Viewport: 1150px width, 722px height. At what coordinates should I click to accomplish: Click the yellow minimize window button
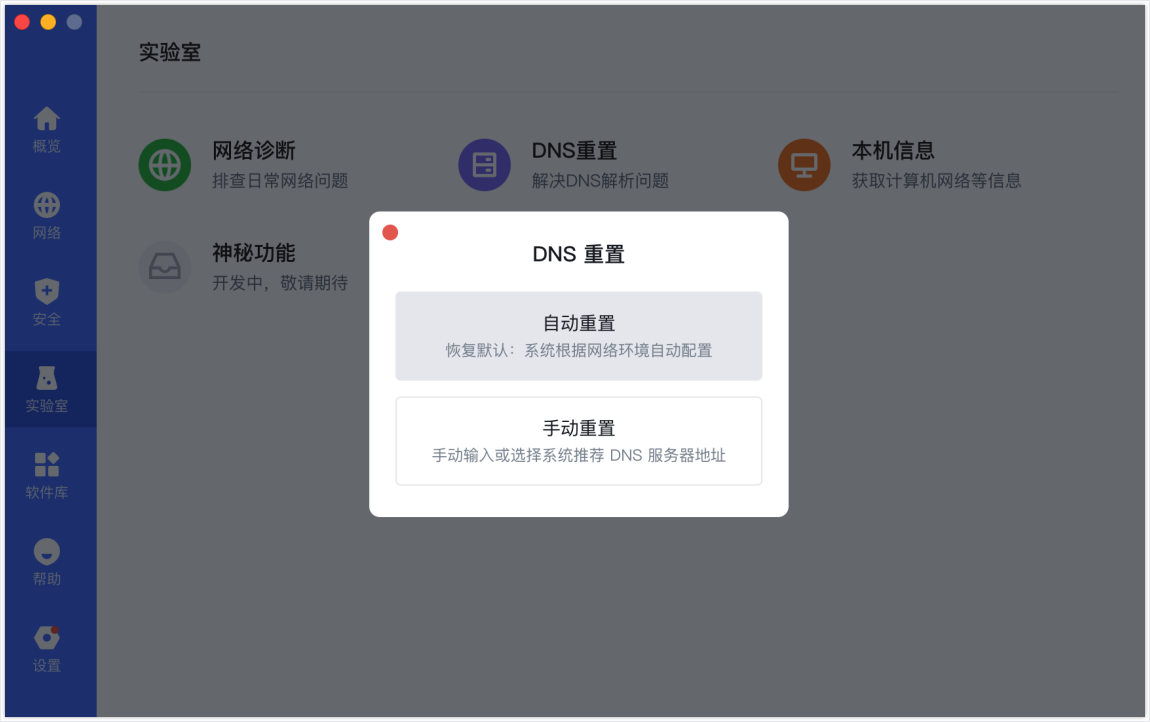[x=48, y=22]
